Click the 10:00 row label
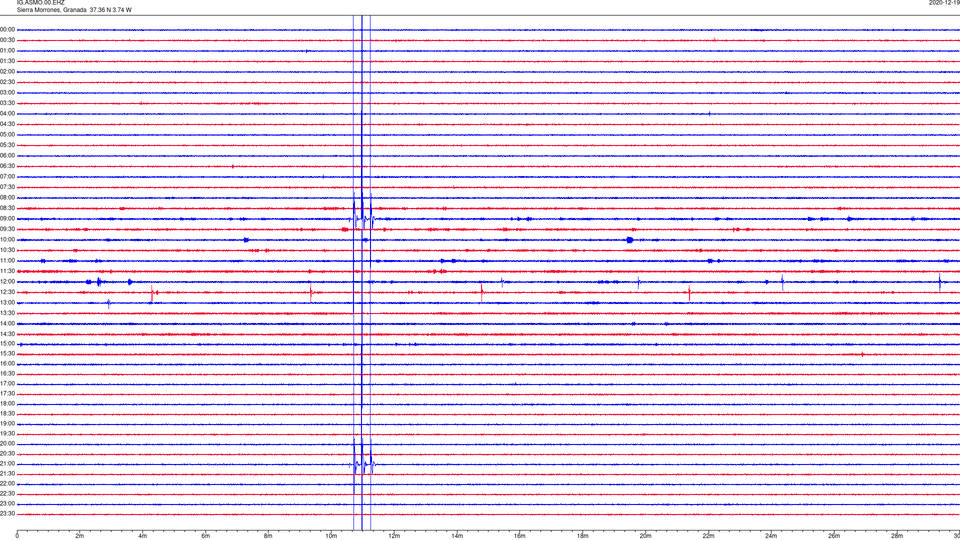Screen dimensions: 960x540 [7, 240]
